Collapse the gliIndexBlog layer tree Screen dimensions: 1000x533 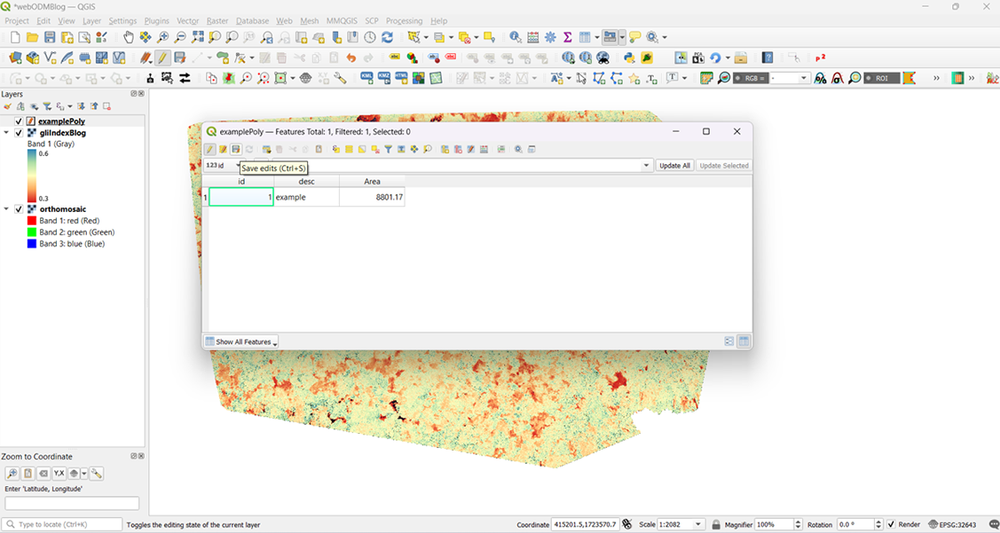point(7,132)
